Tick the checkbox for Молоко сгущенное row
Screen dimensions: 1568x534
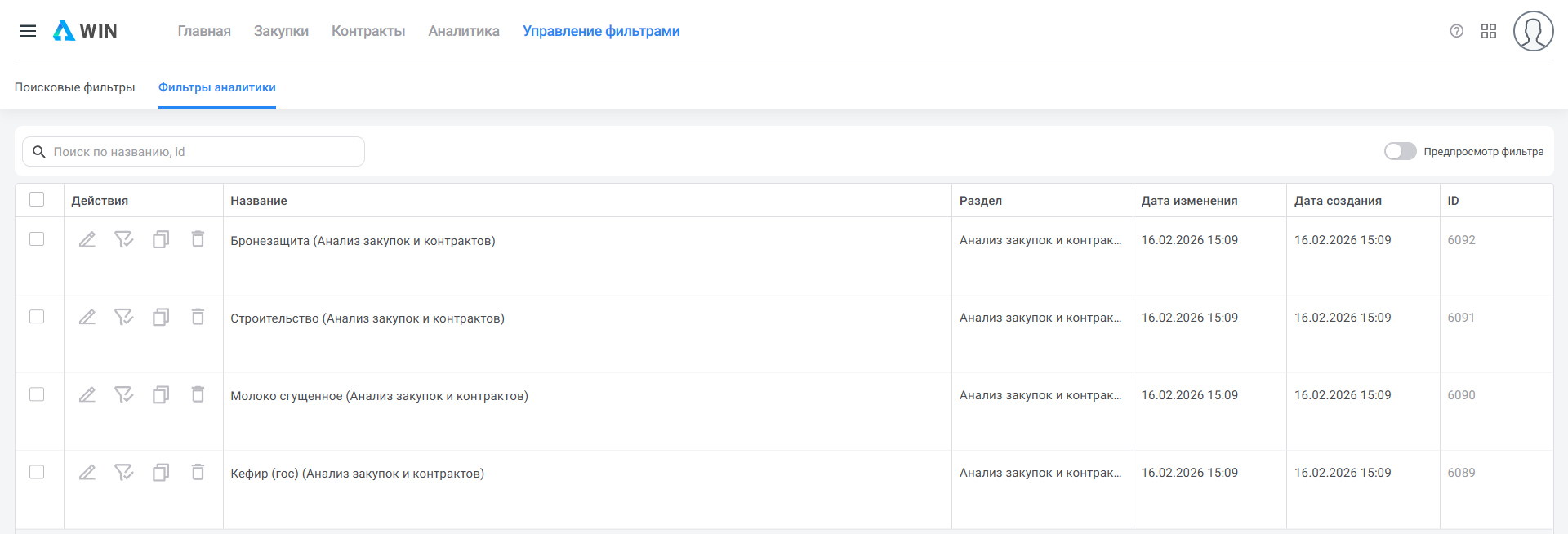pos(37,394)
